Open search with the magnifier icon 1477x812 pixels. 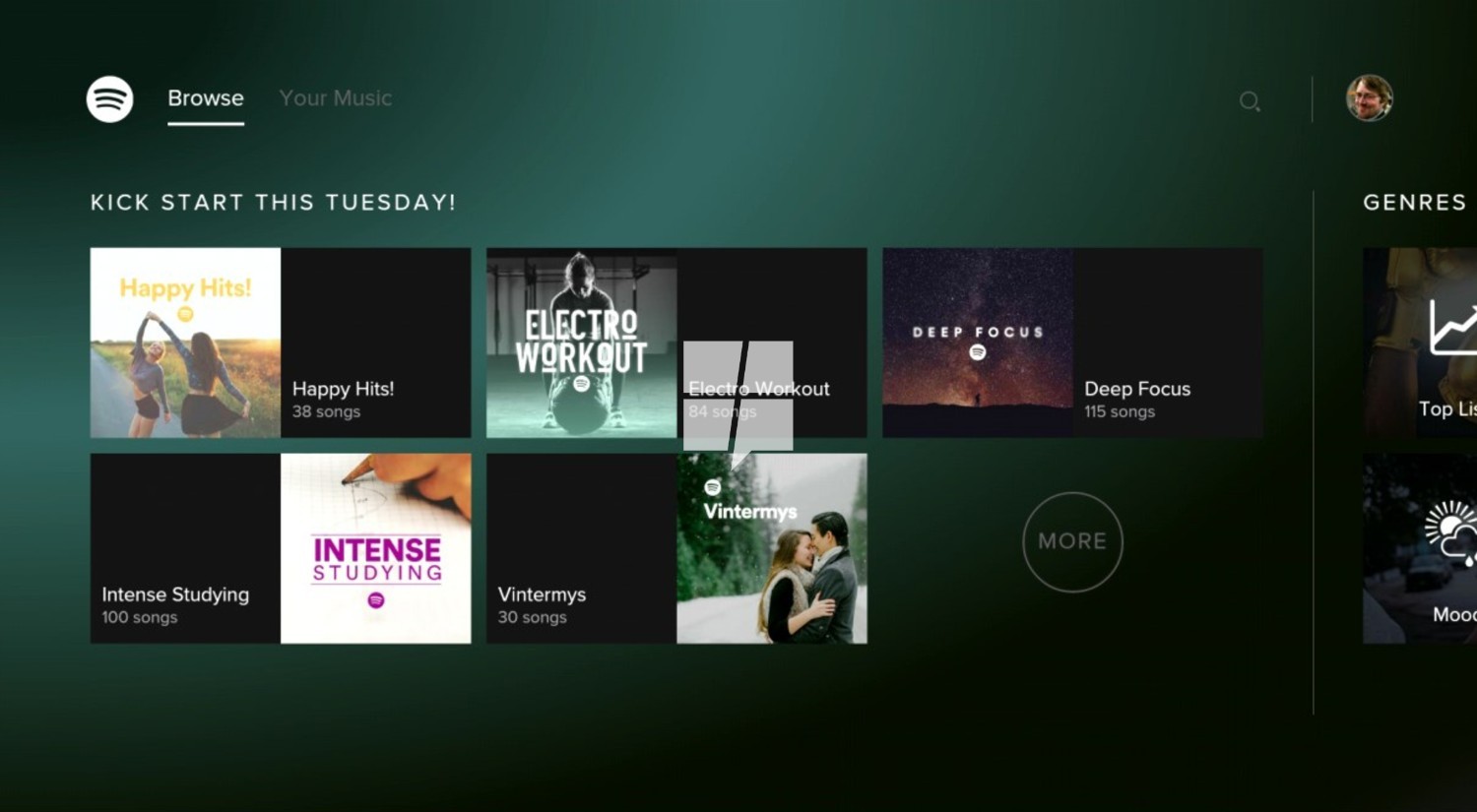1250,100
